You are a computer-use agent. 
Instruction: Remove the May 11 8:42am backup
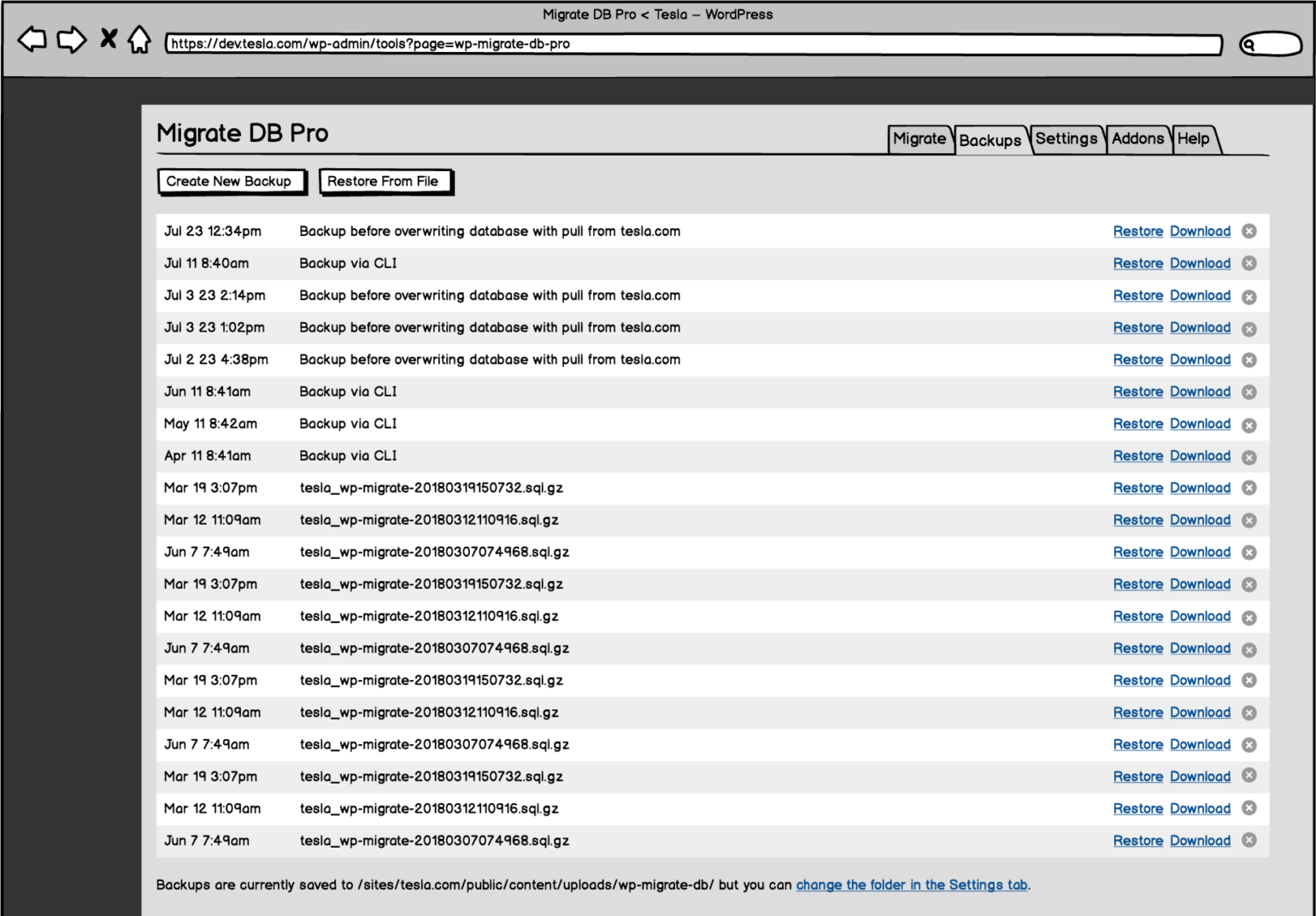click(x=1248, y=425)
